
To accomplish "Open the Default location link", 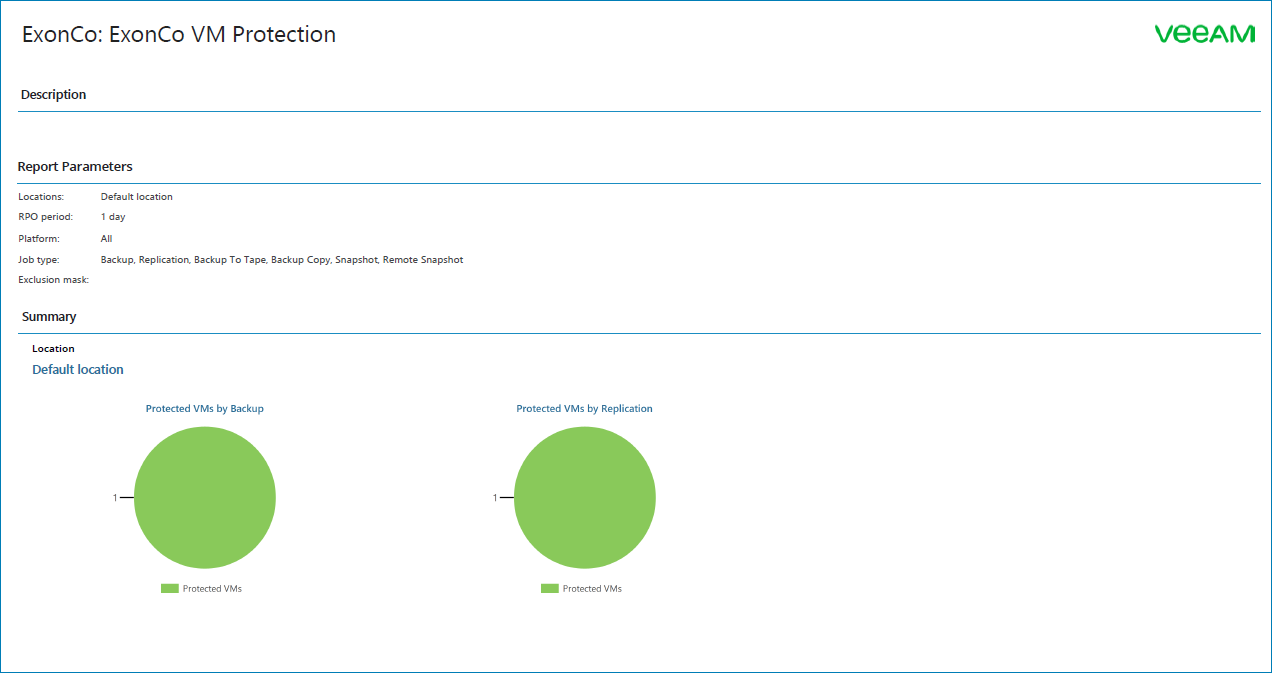I will [x=77, y=369].
